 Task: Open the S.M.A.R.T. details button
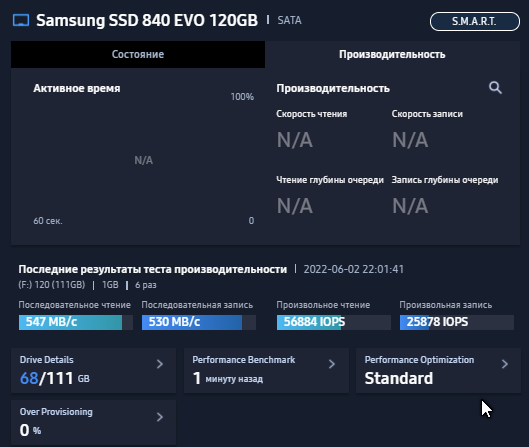coord(475,21)
